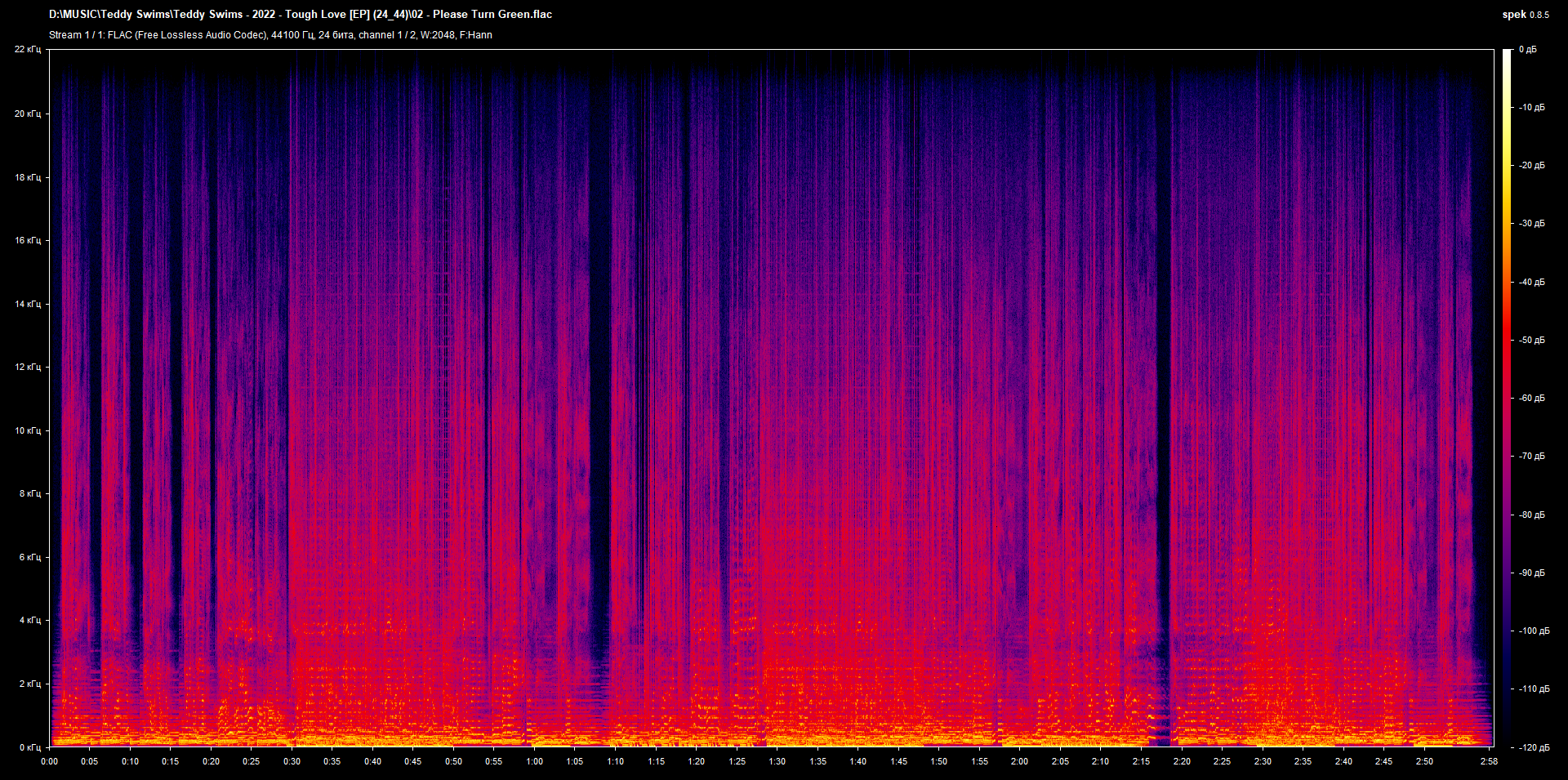1568x780 pixels.
Task: Click the 1:00 time axis label
Action: coord(535,761)
